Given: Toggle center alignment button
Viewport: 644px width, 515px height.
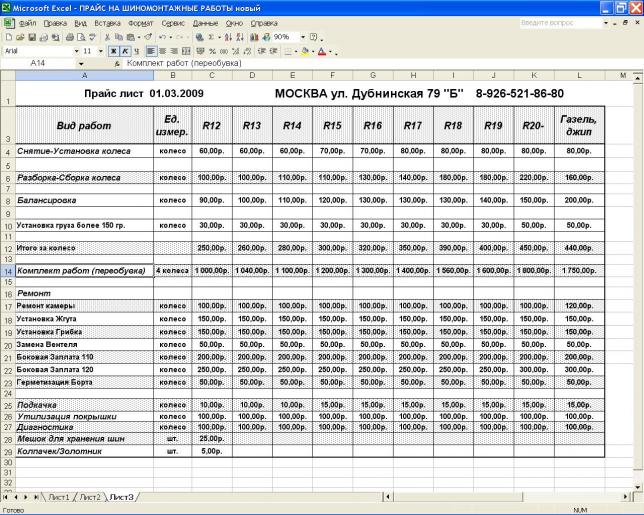Looking at the screenshot, I should 163,51.
